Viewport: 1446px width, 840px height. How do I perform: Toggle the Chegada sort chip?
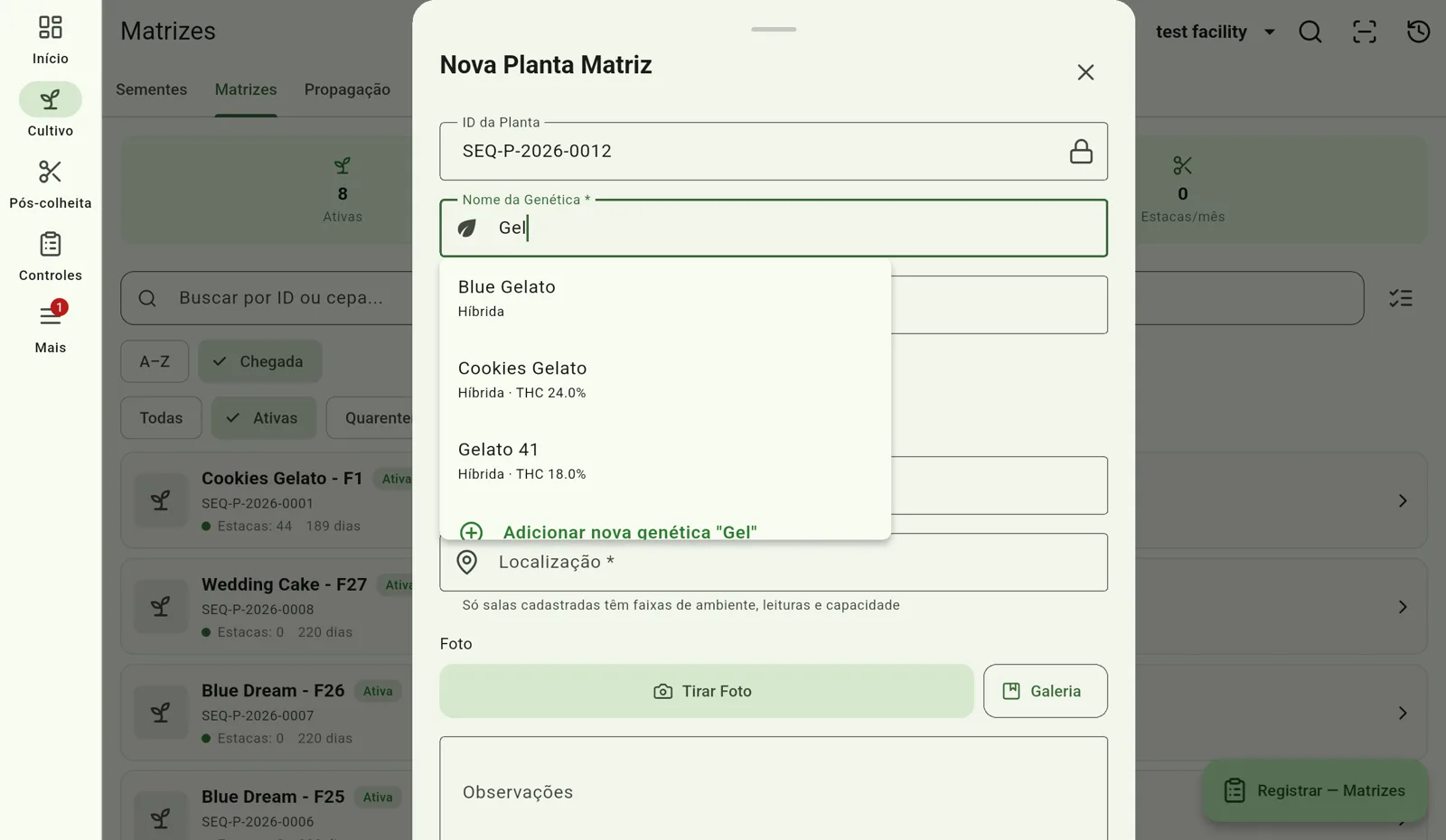click(260, 361)
